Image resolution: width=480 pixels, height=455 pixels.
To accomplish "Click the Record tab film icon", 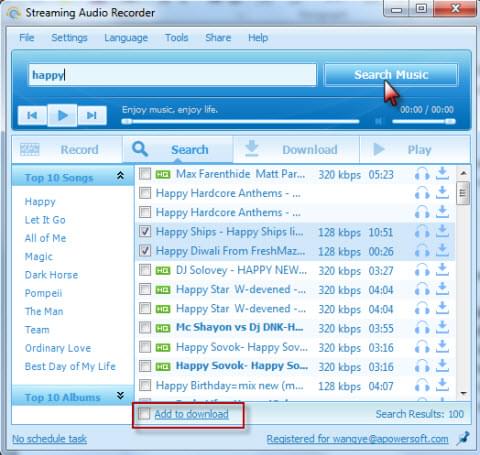I will tap(30, 149).
